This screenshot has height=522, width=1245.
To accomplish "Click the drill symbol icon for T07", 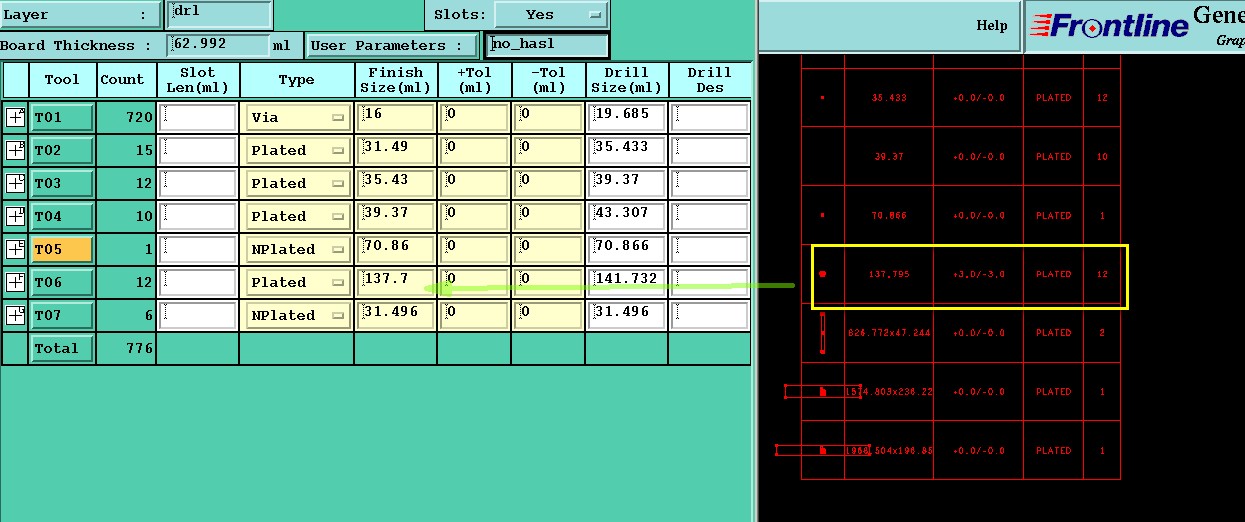I will click(x=15, y=315).
